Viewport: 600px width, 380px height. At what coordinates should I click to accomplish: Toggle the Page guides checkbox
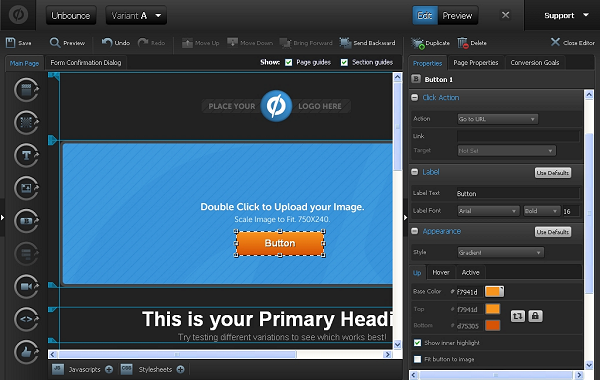[289, 62]
